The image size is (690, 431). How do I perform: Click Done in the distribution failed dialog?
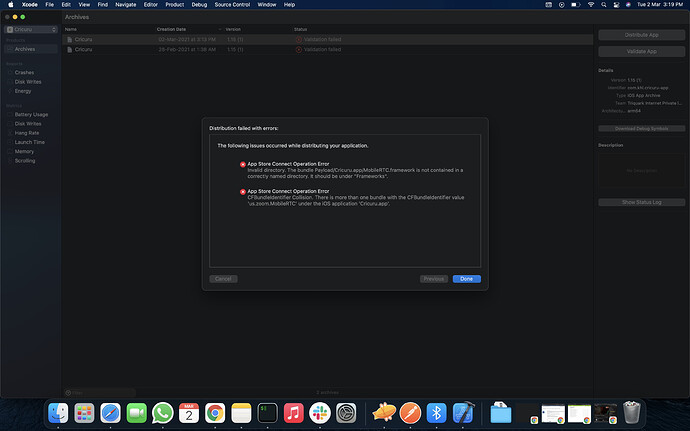coord(466,279)
